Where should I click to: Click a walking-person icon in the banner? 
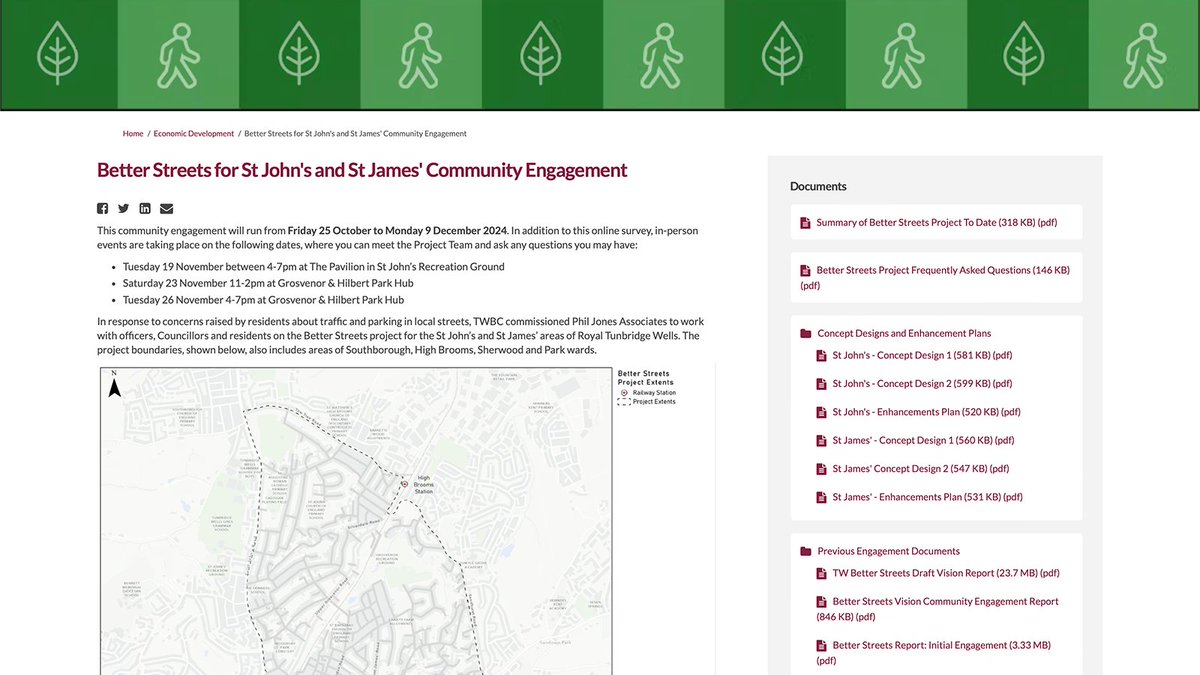coord(178,54)
